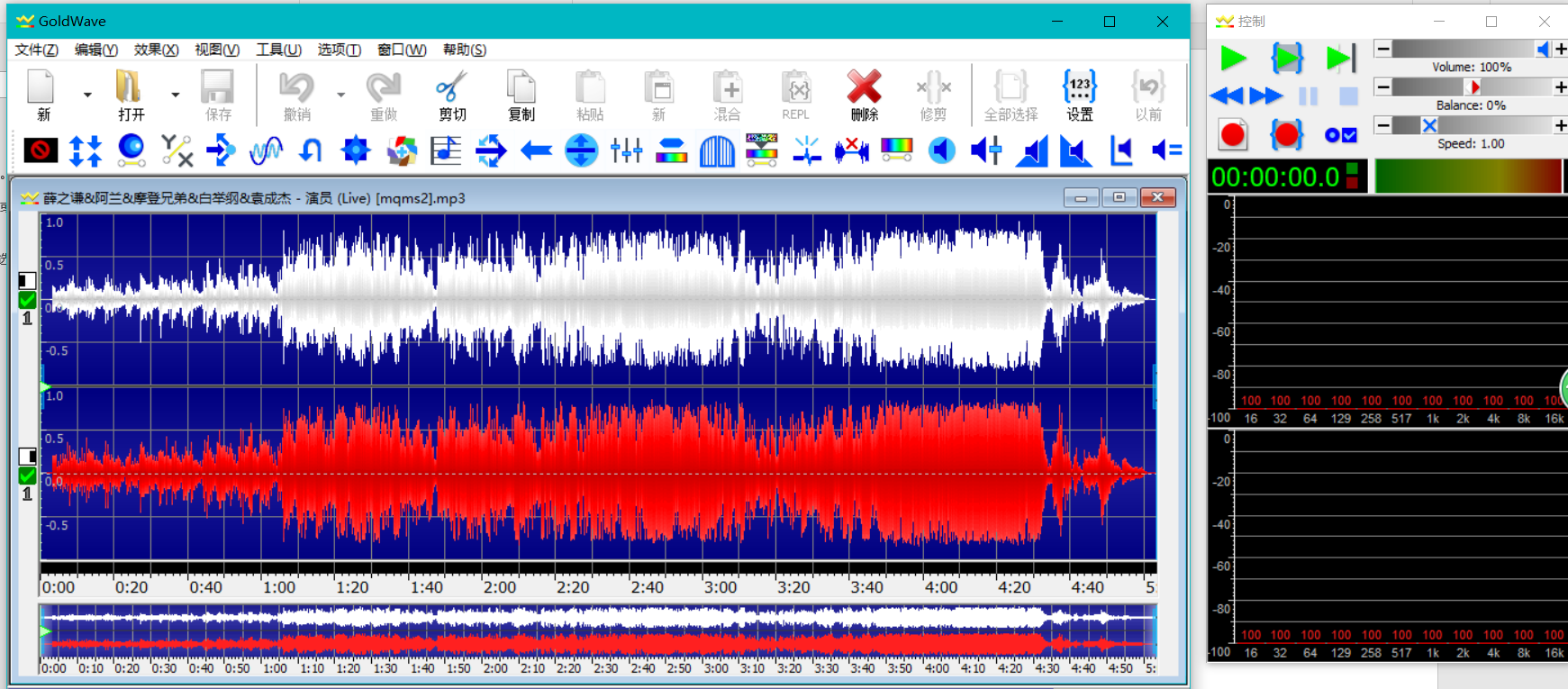Click the 打开 (Open) folder button

point(130,95)
